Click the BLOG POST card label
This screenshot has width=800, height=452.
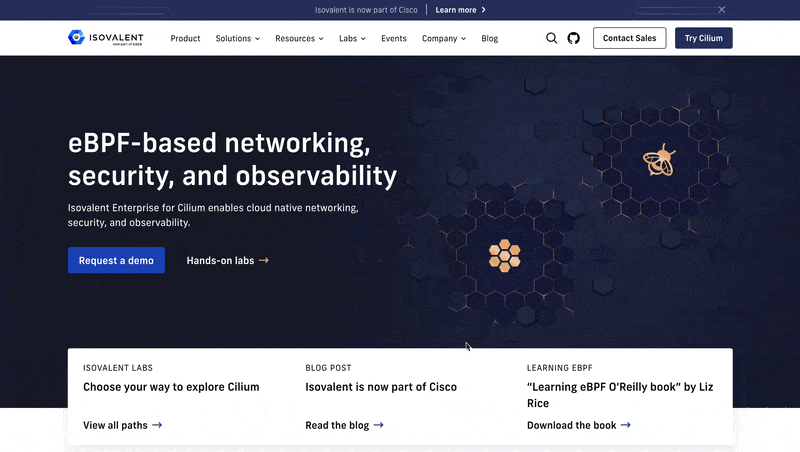click(328, 368)
